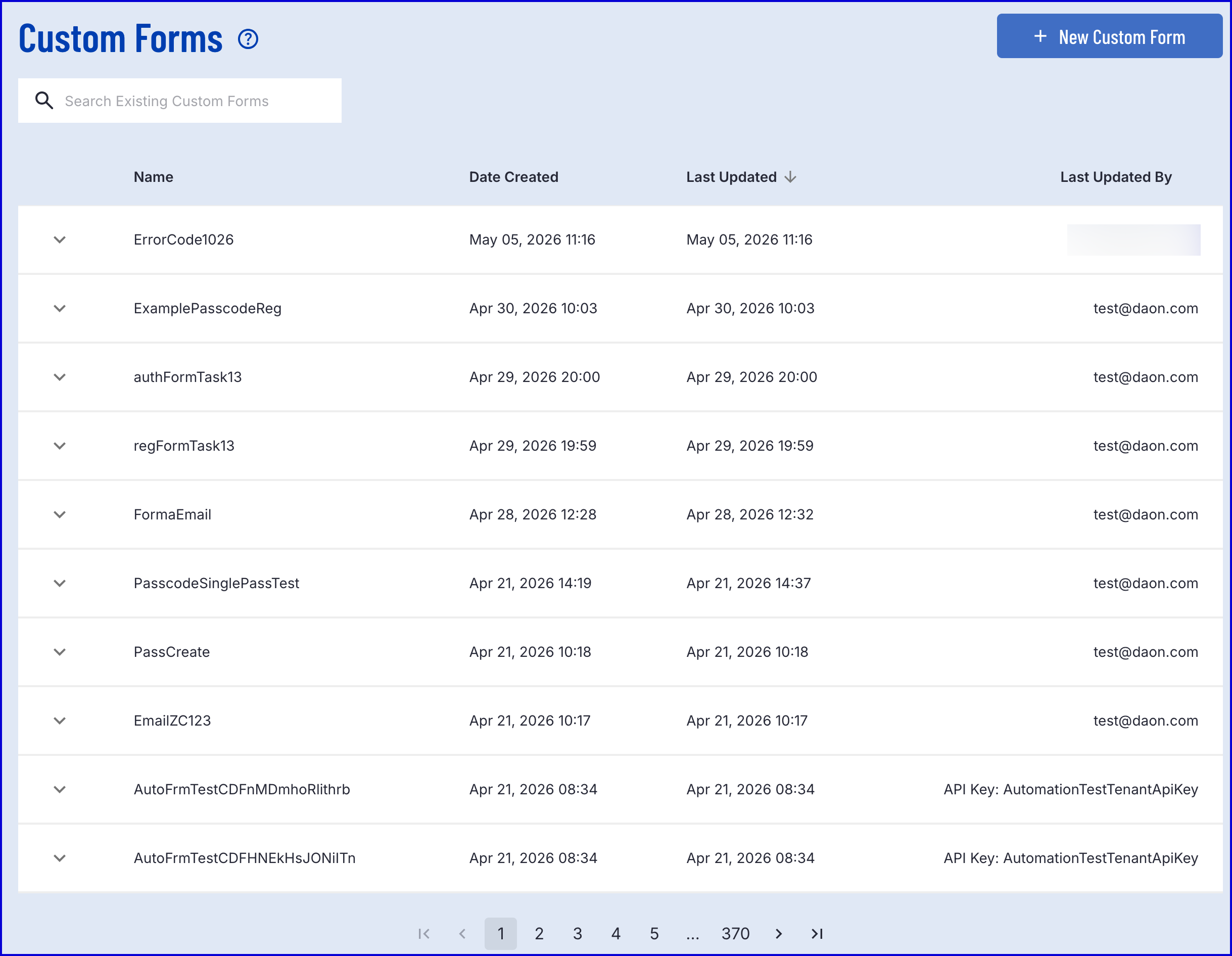Sort by Name column header
The width and height of the screenshot is (1232, 956).
click(154, 177)
